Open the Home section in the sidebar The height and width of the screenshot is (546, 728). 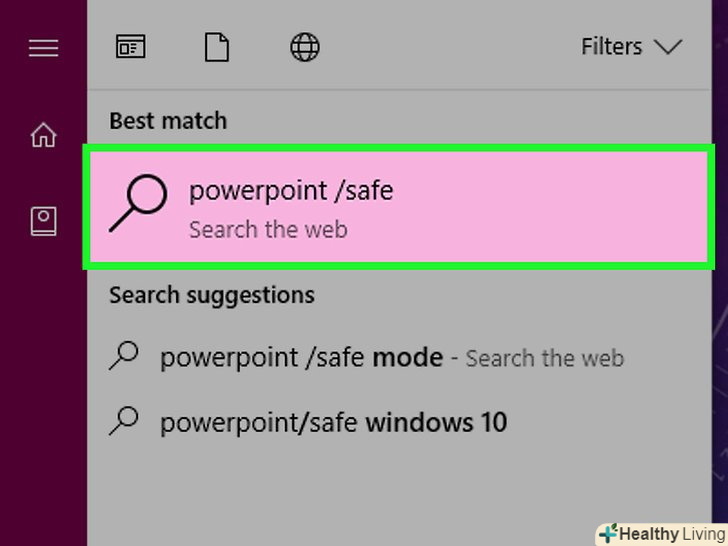43,135
